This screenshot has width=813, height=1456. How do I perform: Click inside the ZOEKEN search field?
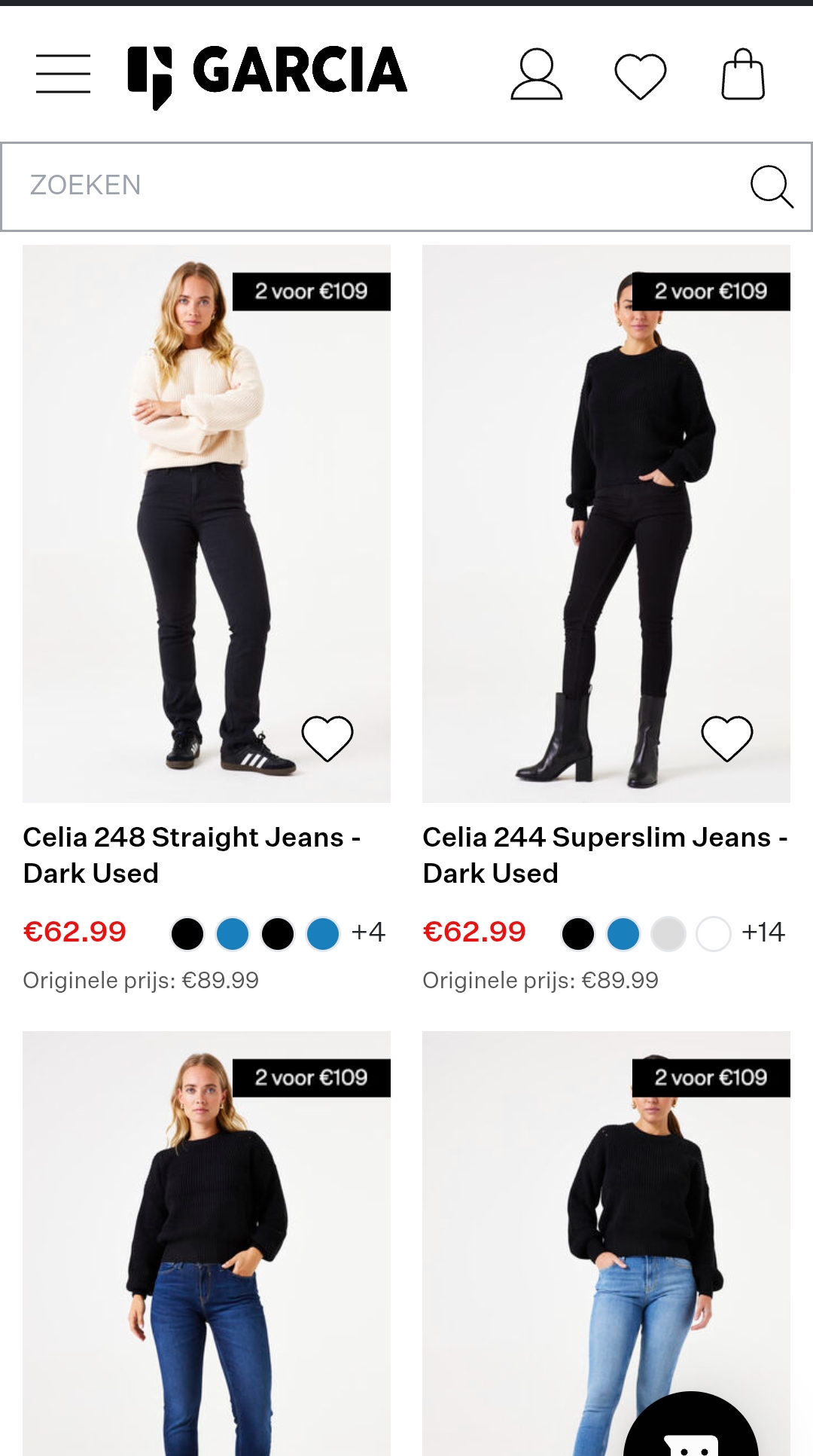[x=301, y=186]
